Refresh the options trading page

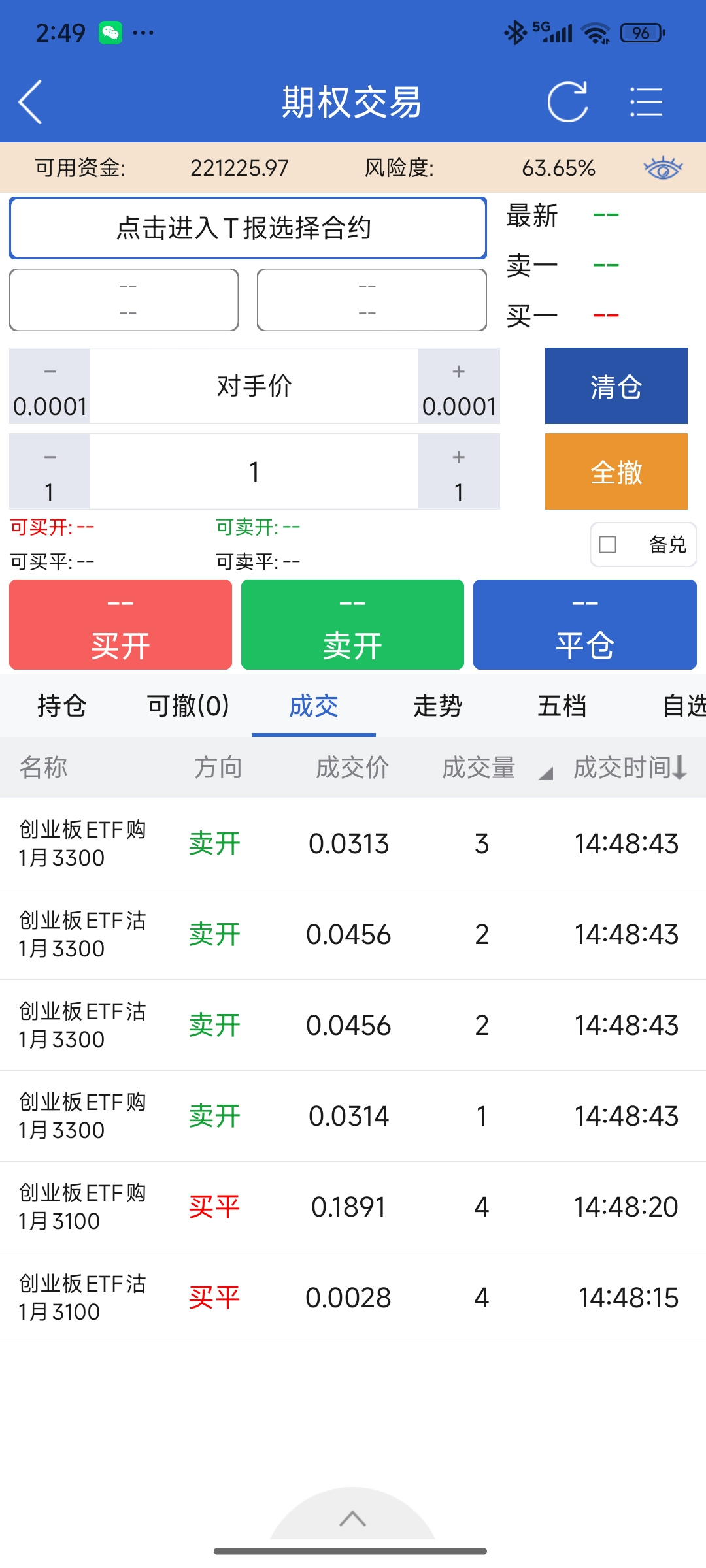click(x=567, y=102)
